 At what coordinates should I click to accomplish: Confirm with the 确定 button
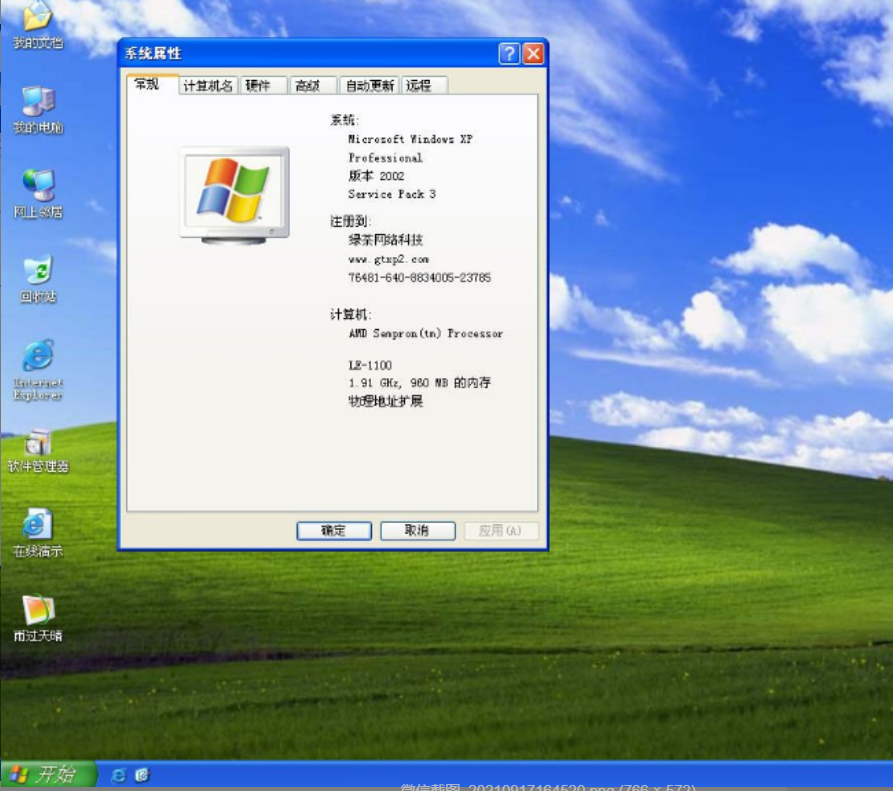tap(334, 531)
